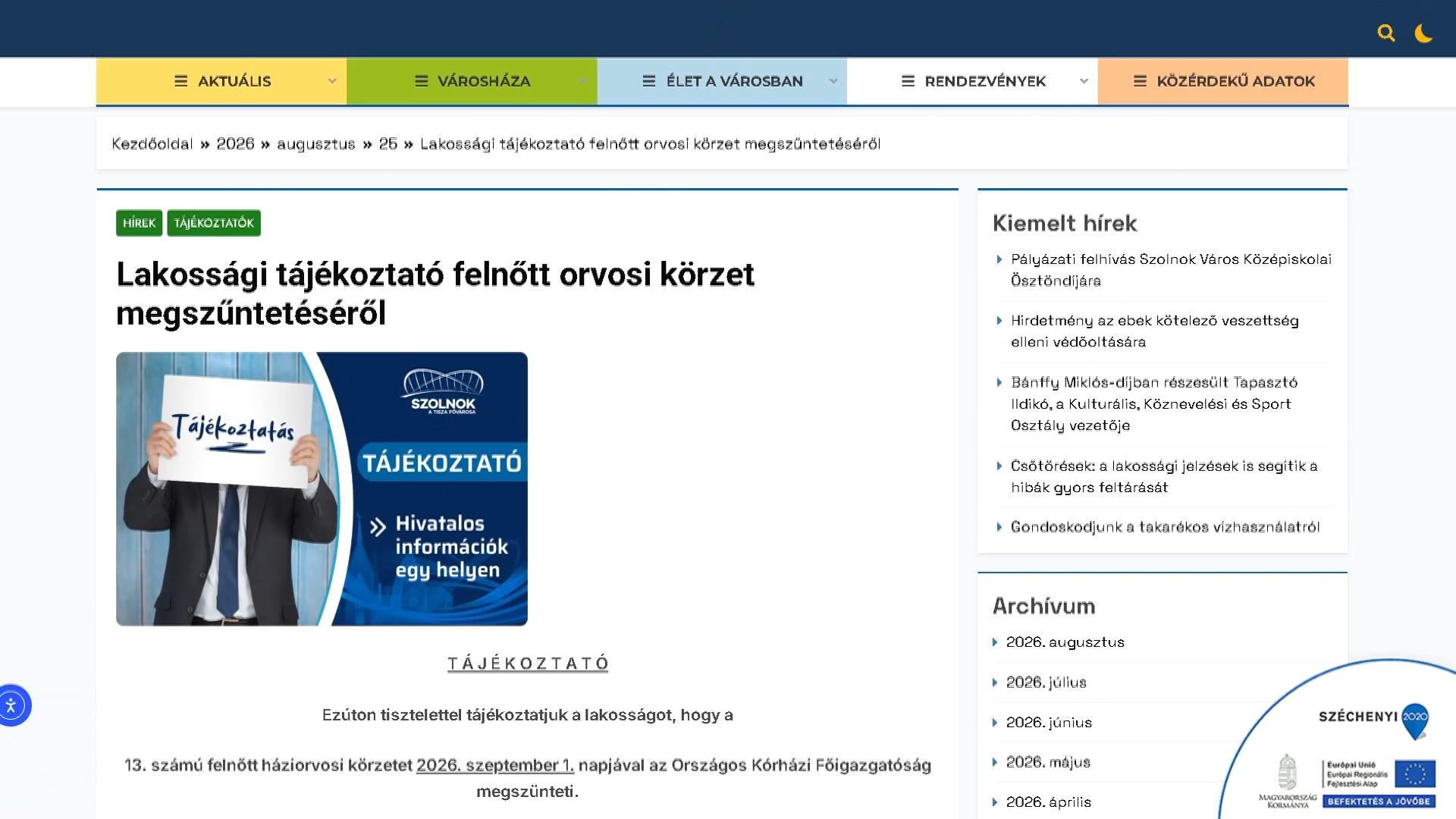Open the VÁROSHÁZA menu
Viewport: 1456px width, 819px height.
coord(472,81)
